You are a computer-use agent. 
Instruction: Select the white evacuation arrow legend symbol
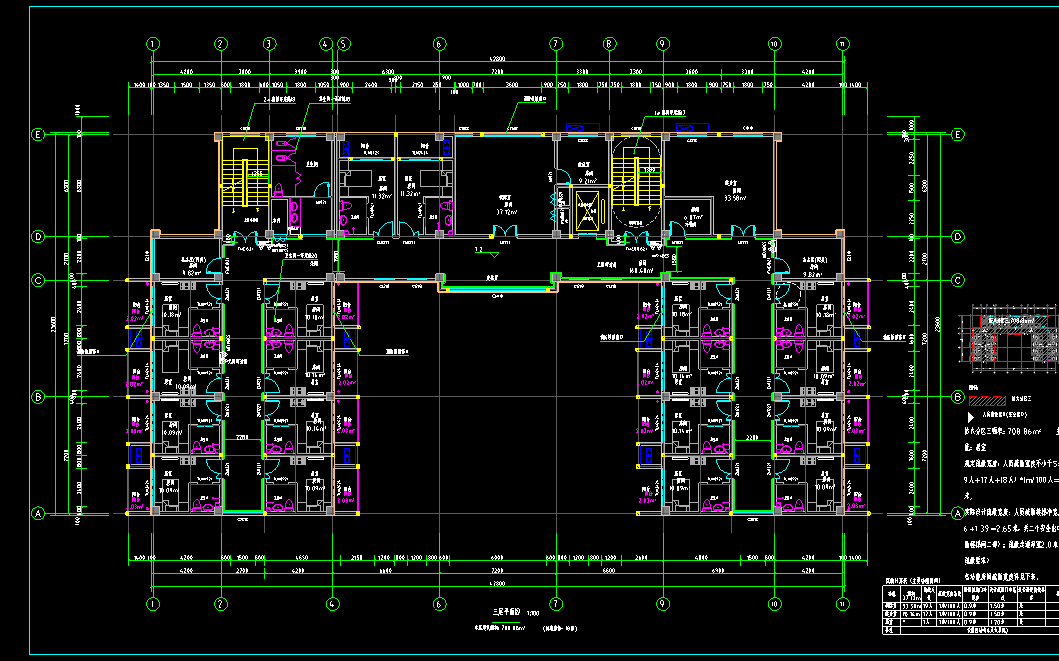coord(971,418)
